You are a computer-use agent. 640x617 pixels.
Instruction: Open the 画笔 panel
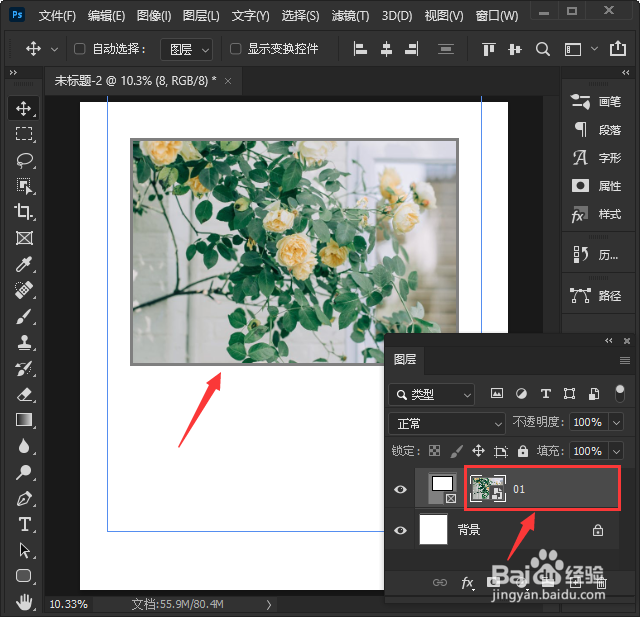(x=597, y=102)
